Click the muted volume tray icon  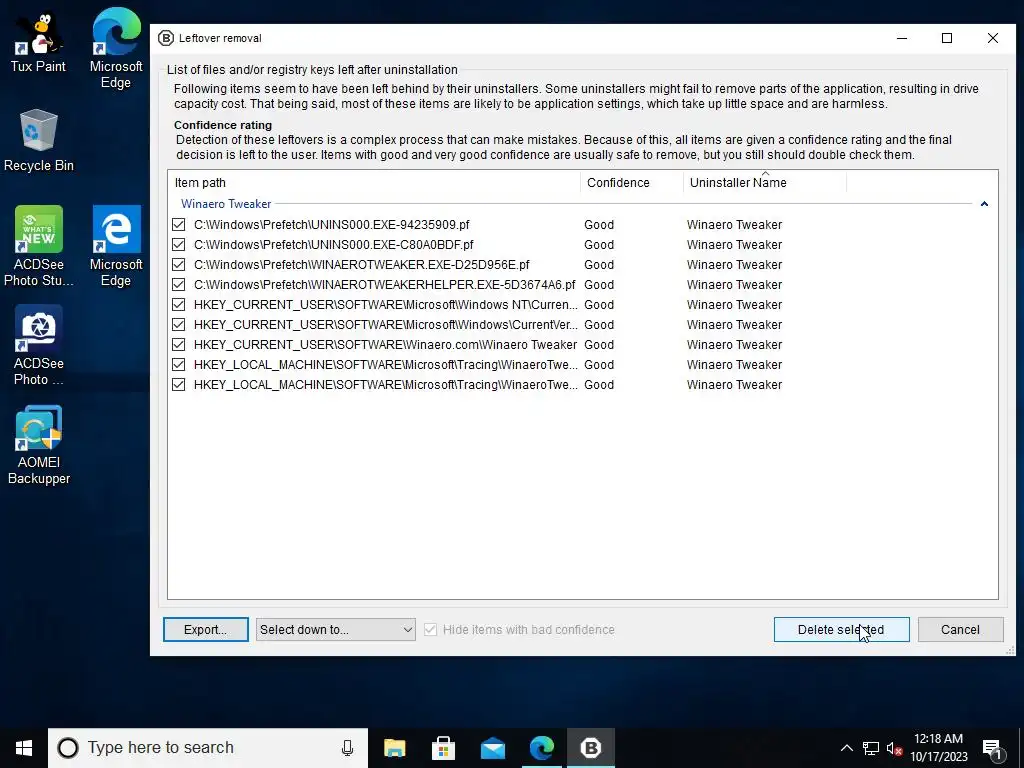click(x=894, y=748)
